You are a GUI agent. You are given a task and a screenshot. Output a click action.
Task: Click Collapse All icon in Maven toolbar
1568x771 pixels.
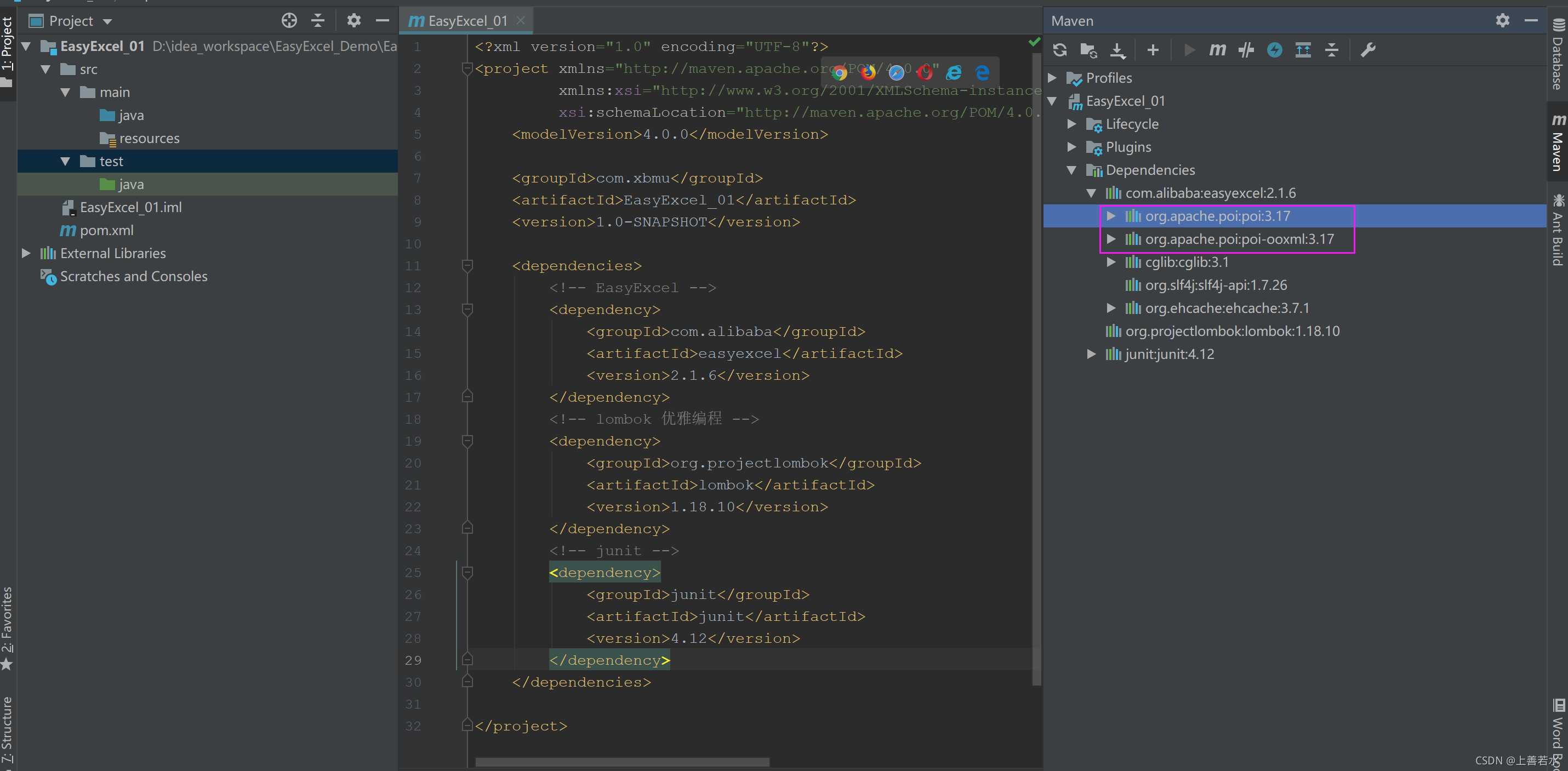point(1332,50)
